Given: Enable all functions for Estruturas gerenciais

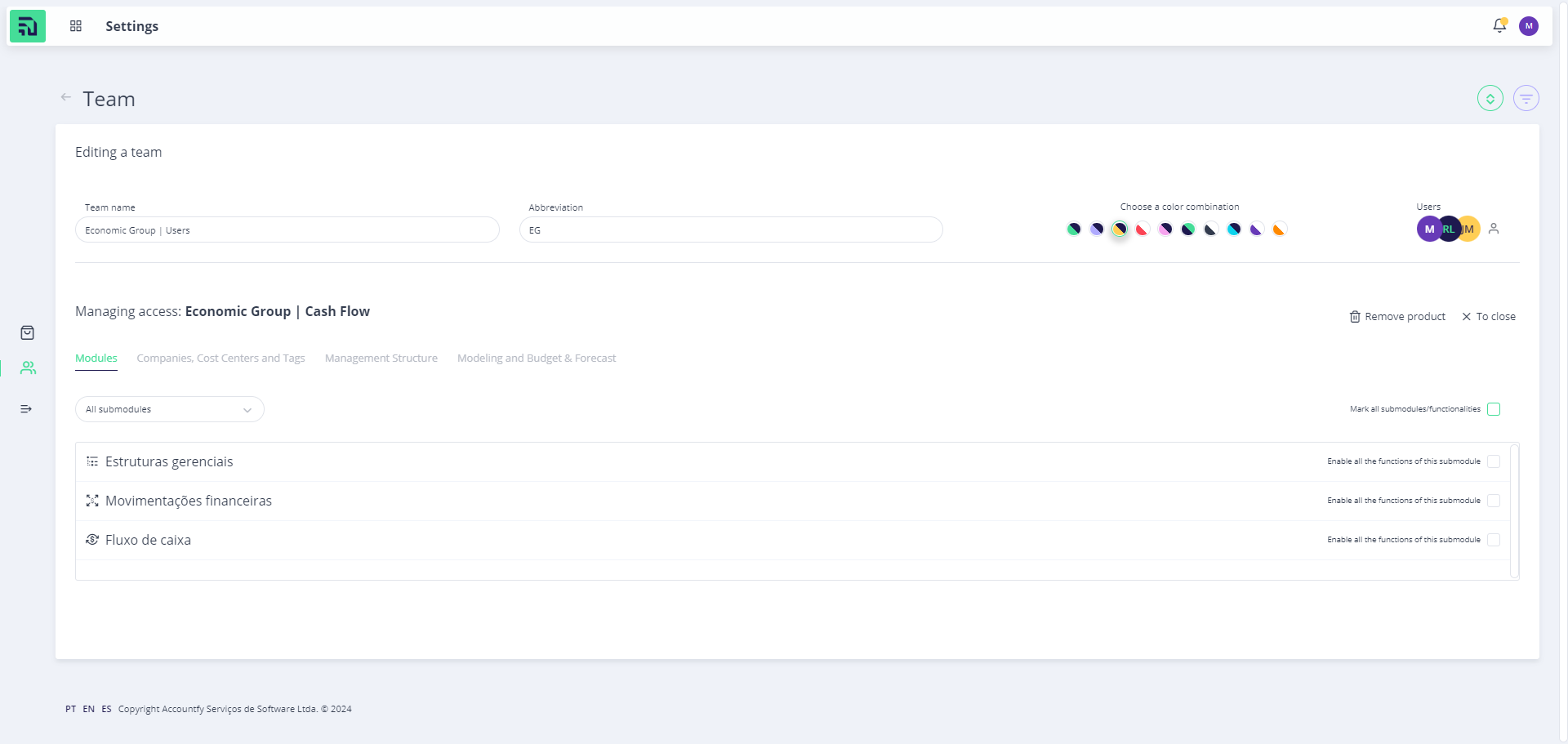Looking at the screenshot, I should [x=1494, y=461].
